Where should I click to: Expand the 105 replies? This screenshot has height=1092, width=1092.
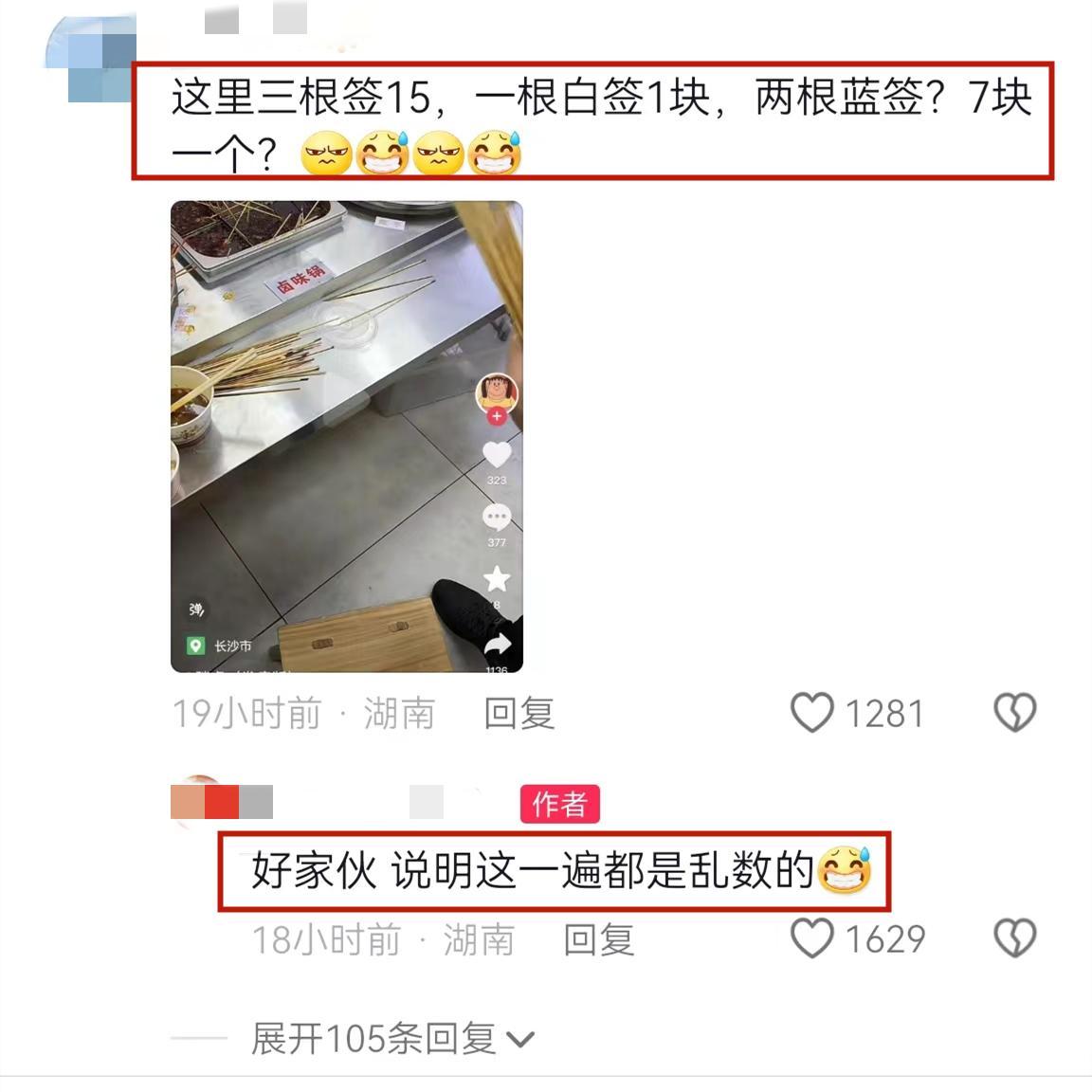(x=392, y=1039)
